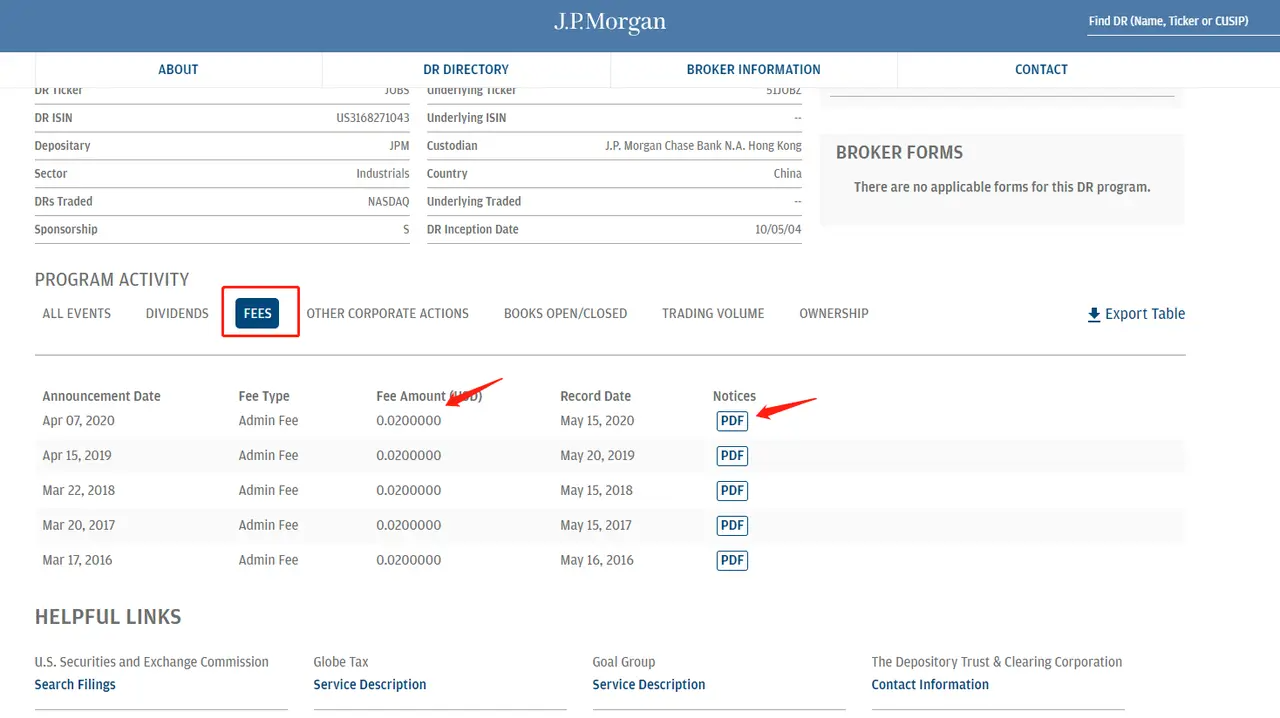This screenshot has width=1280, height=718.
Task: Open DTCC Contact Information link
Action: tap(930, 685)
